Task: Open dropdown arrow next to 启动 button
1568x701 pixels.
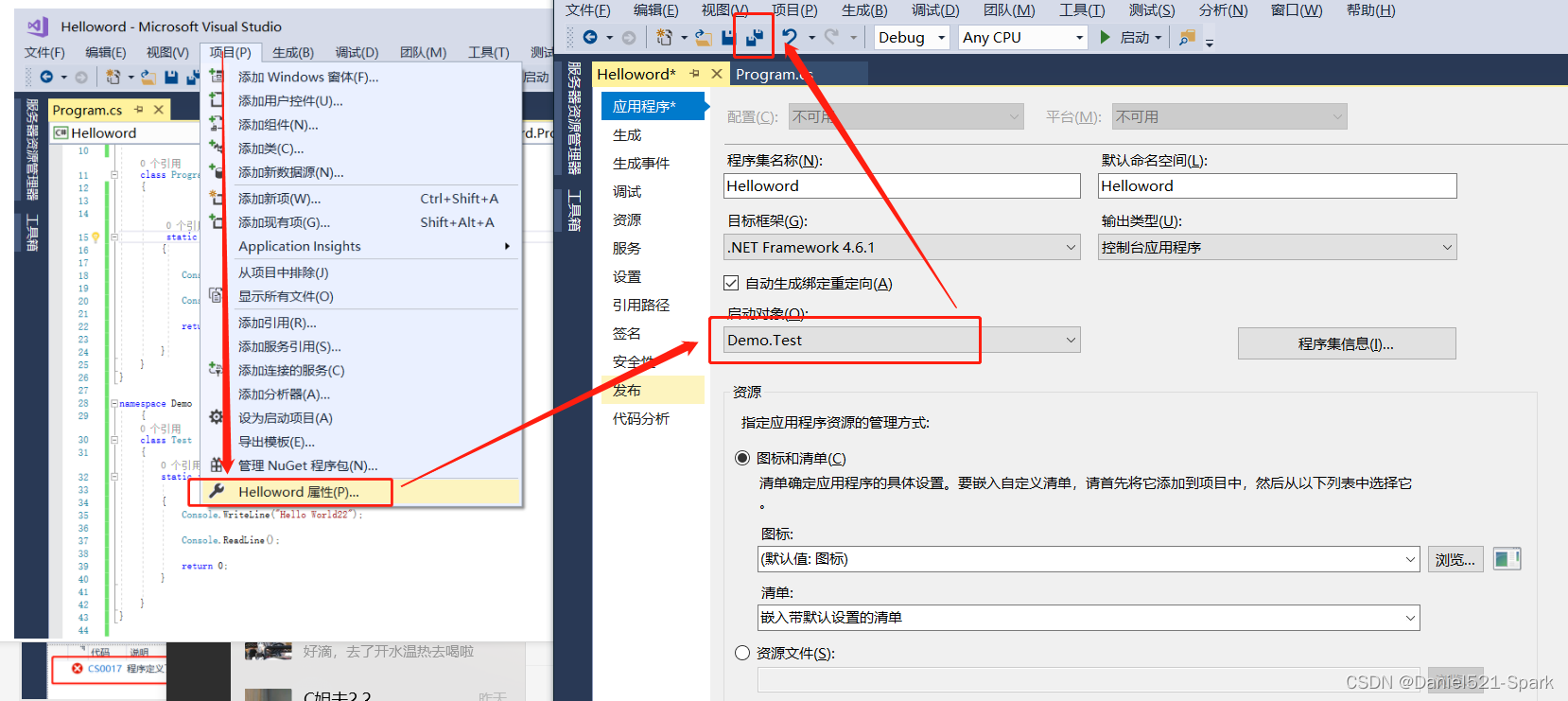Action: coord(1158,38)
